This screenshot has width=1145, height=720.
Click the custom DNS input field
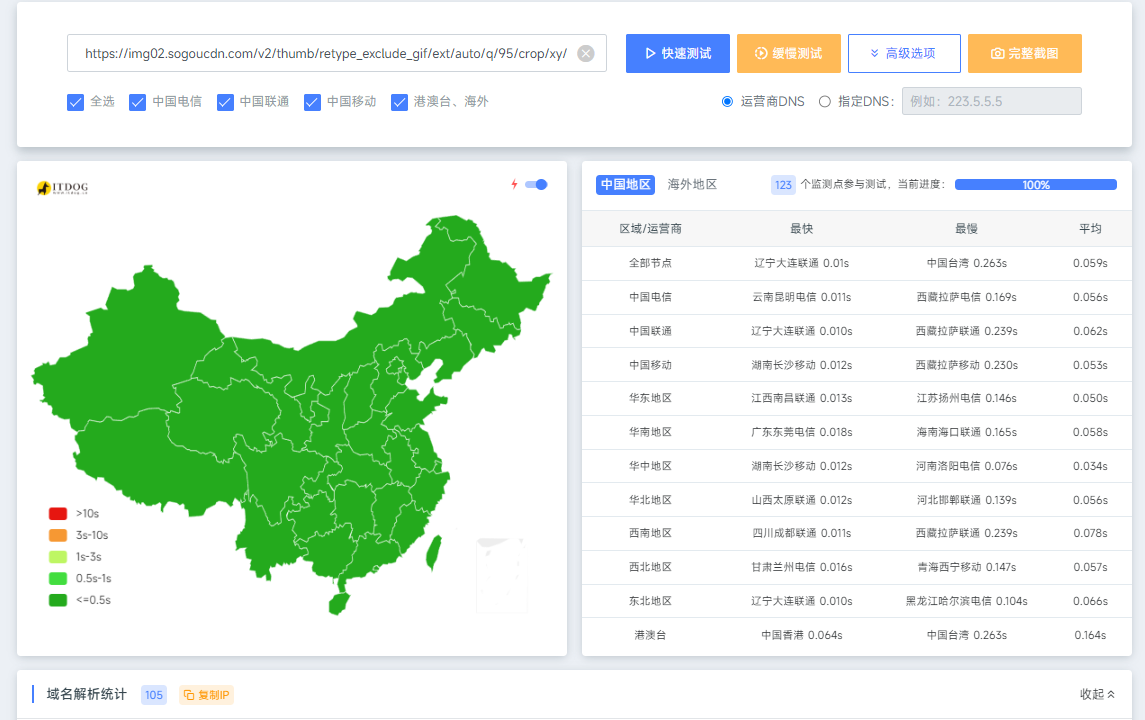(x=991, y=102)
